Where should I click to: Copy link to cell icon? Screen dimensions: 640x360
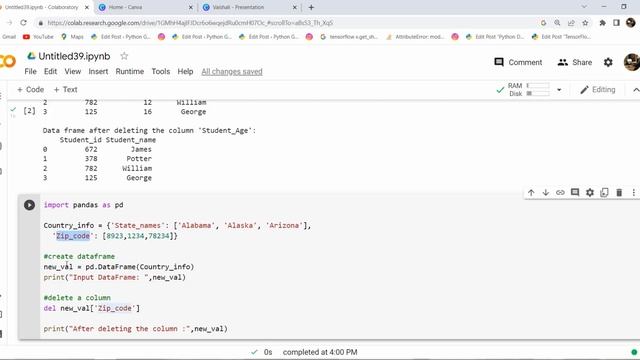560,192
